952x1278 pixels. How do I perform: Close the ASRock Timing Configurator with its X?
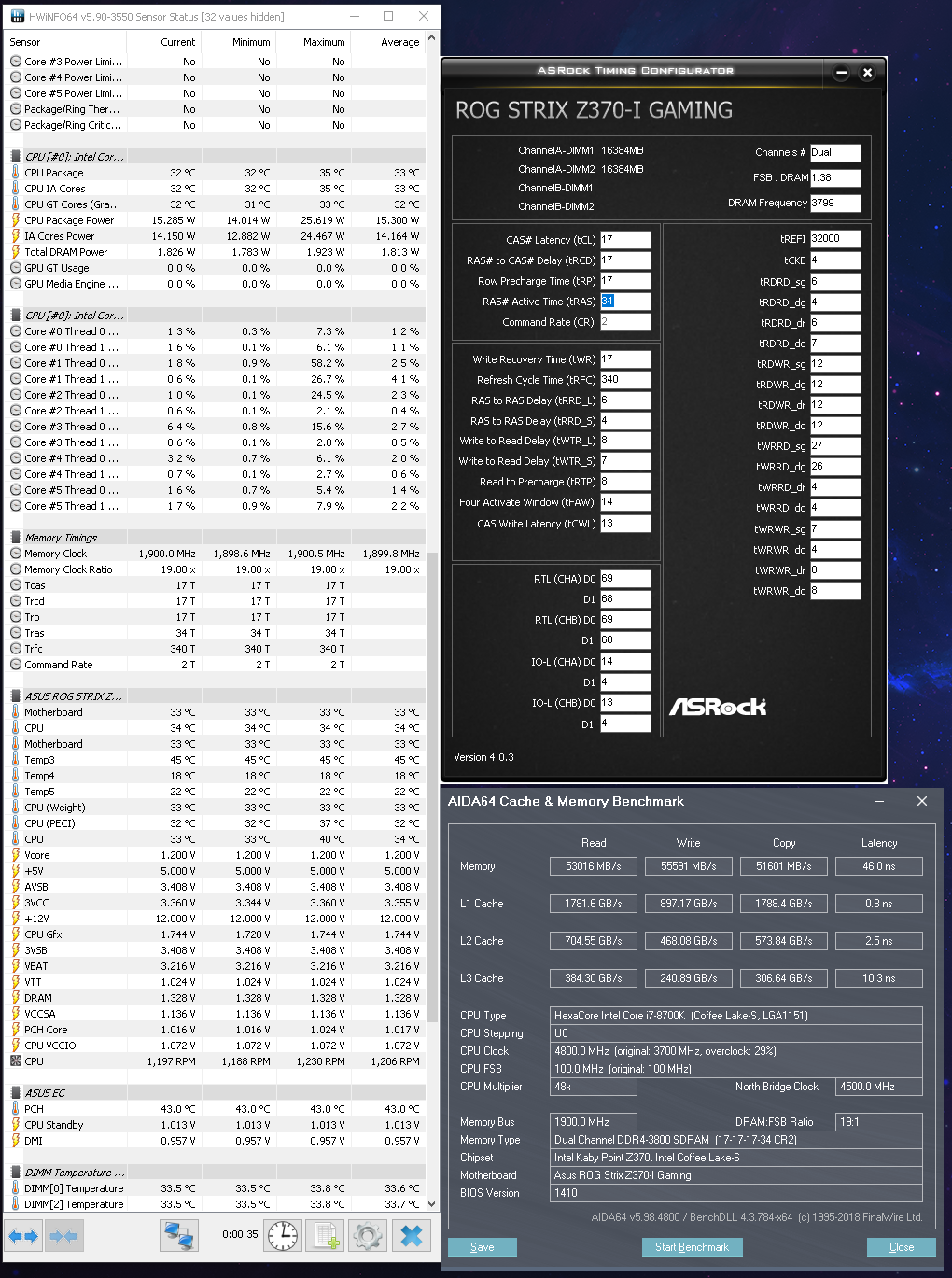[x=867, y=72]
